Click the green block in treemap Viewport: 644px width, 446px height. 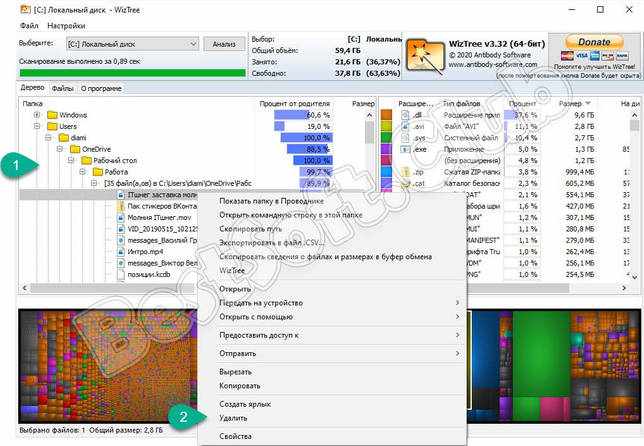pos(541,353)
